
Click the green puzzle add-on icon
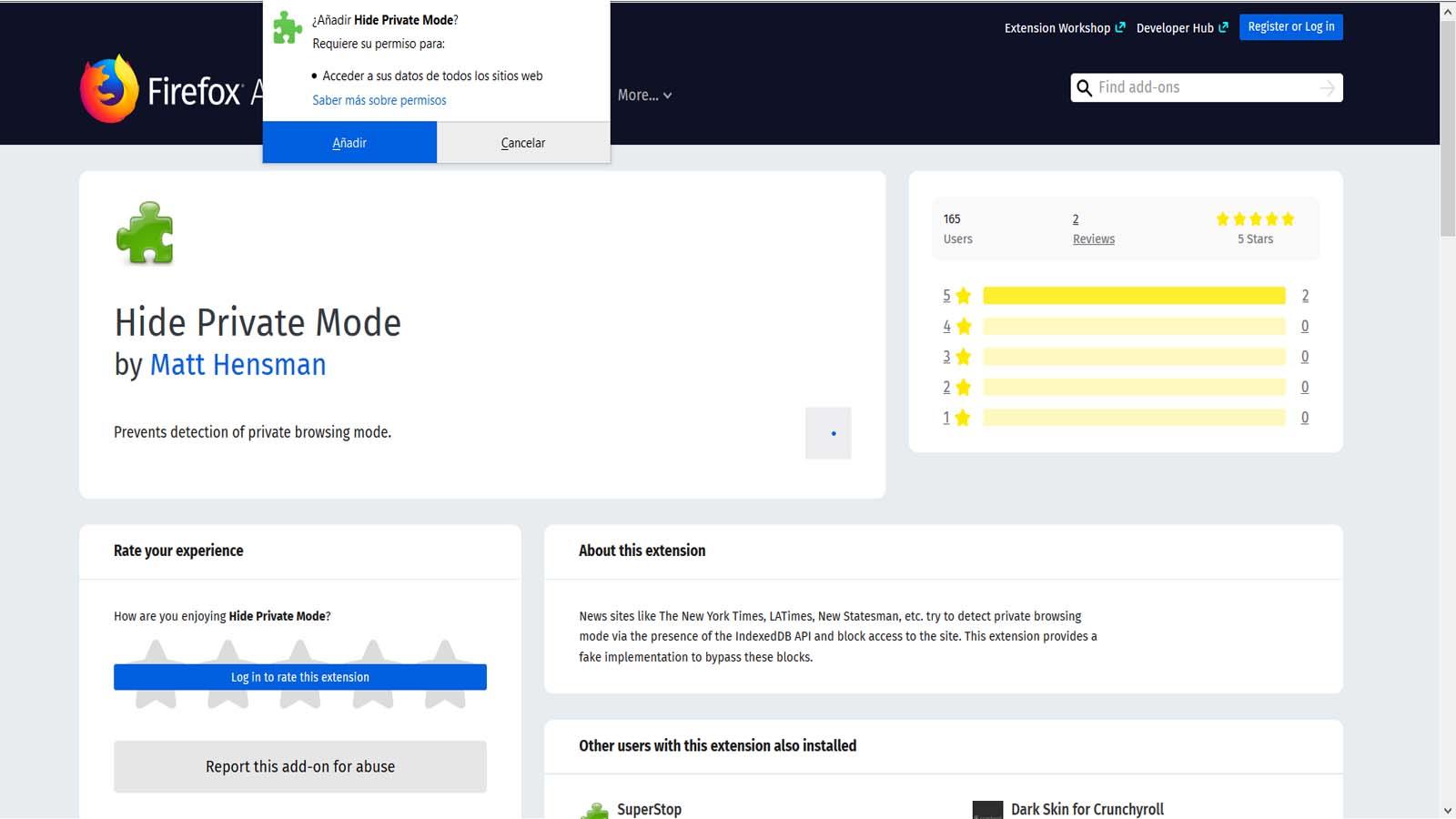click(145, 233)
